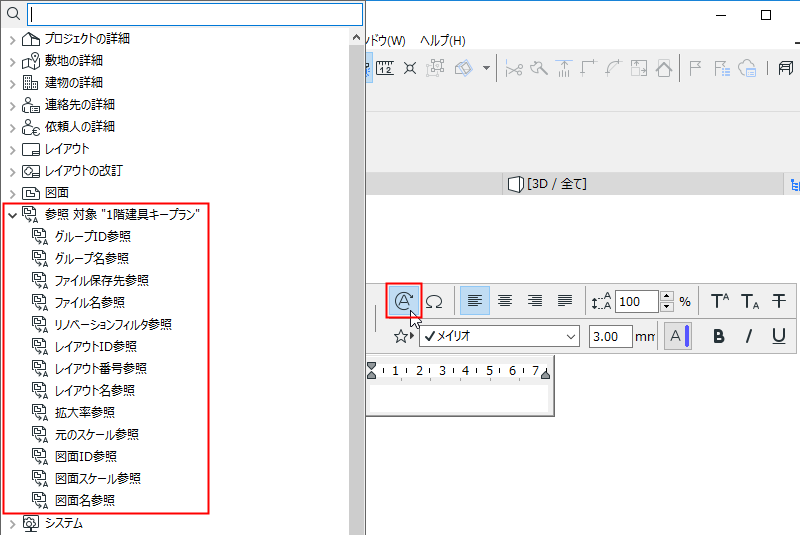This screenshot has width=800, height=535.
Task: Select グループID参照 autotext
Action: point(93,237)
